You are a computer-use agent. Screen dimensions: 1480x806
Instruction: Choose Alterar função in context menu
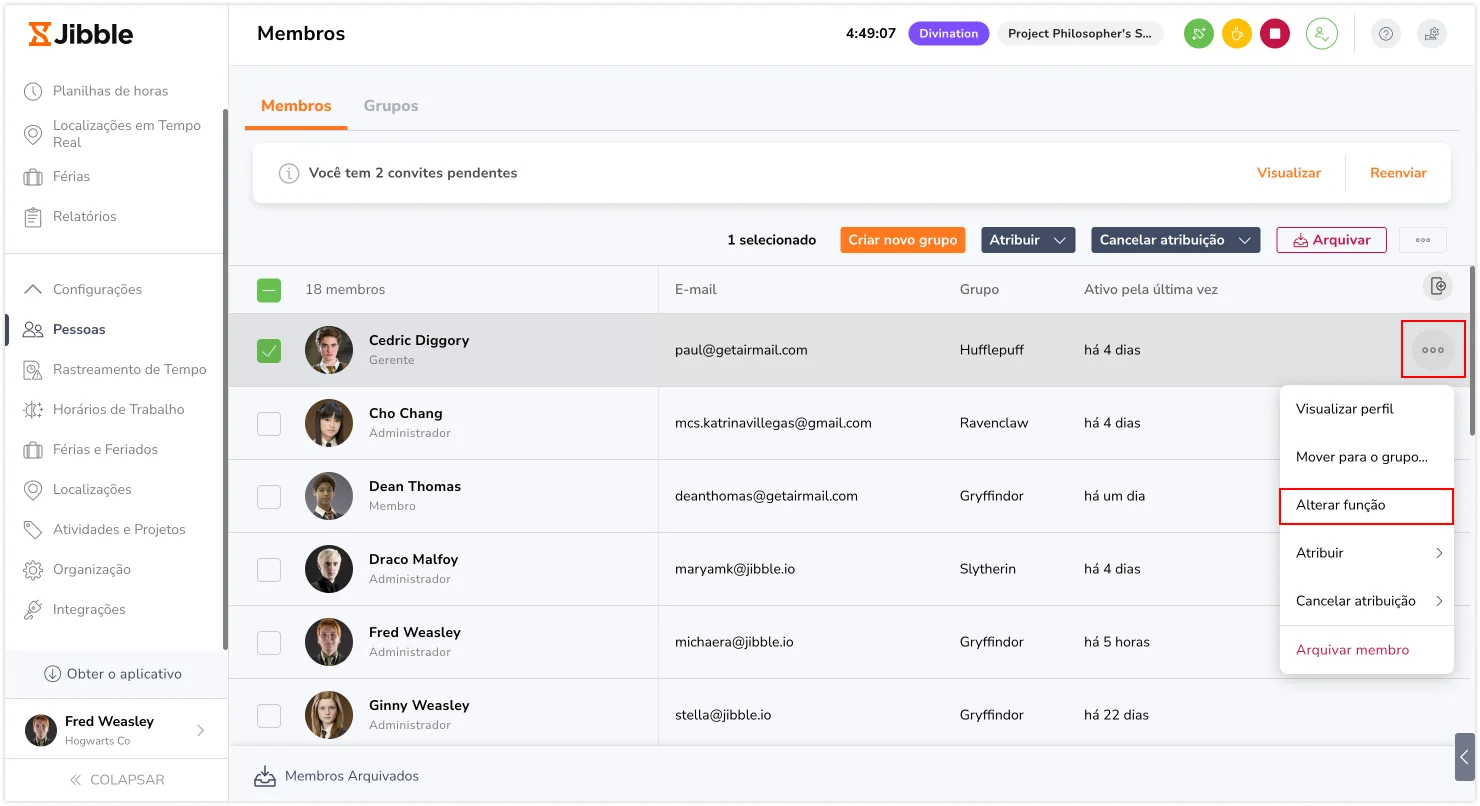click(1366, 506)
